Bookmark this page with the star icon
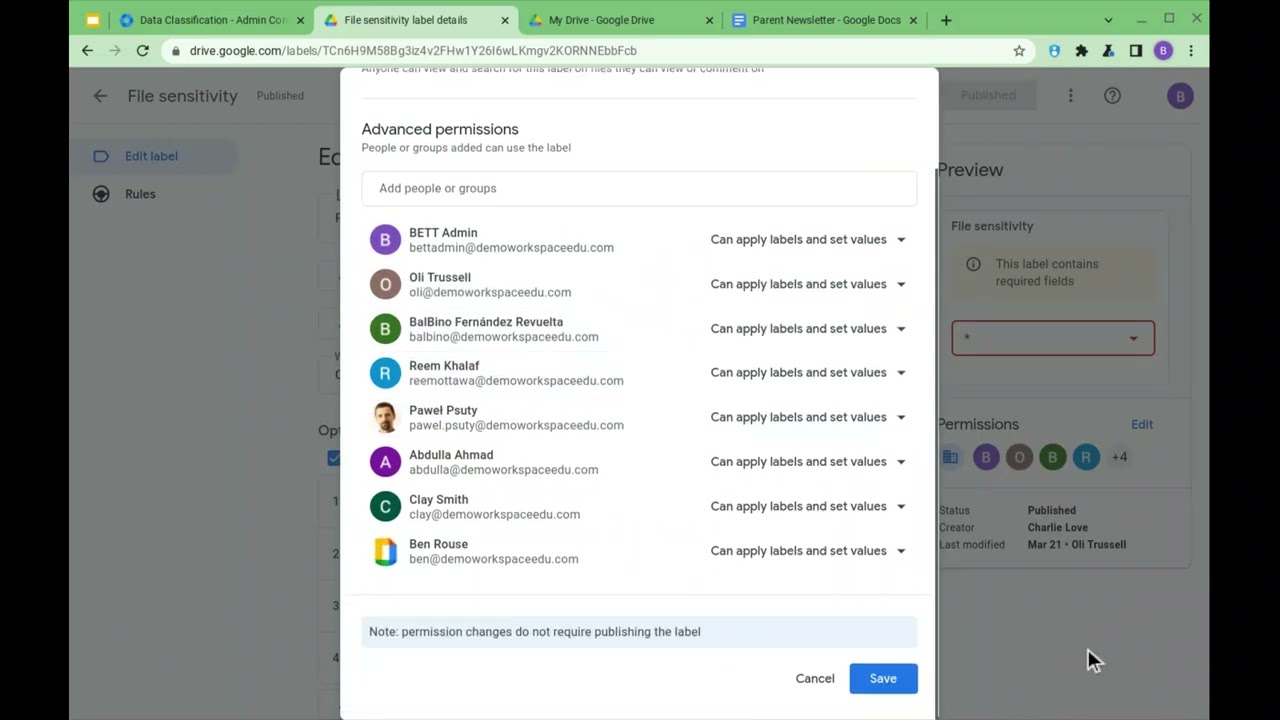The height and width of the screenshot is (720, 1280). (x=1019, y=50)
